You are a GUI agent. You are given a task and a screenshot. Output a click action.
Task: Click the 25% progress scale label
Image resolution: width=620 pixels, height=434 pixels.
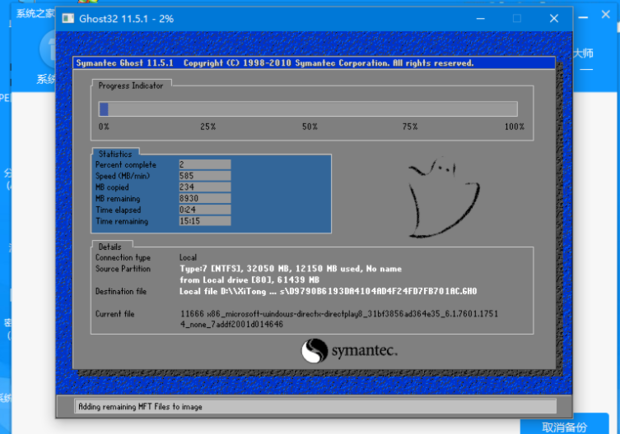[x=208, y=127]
